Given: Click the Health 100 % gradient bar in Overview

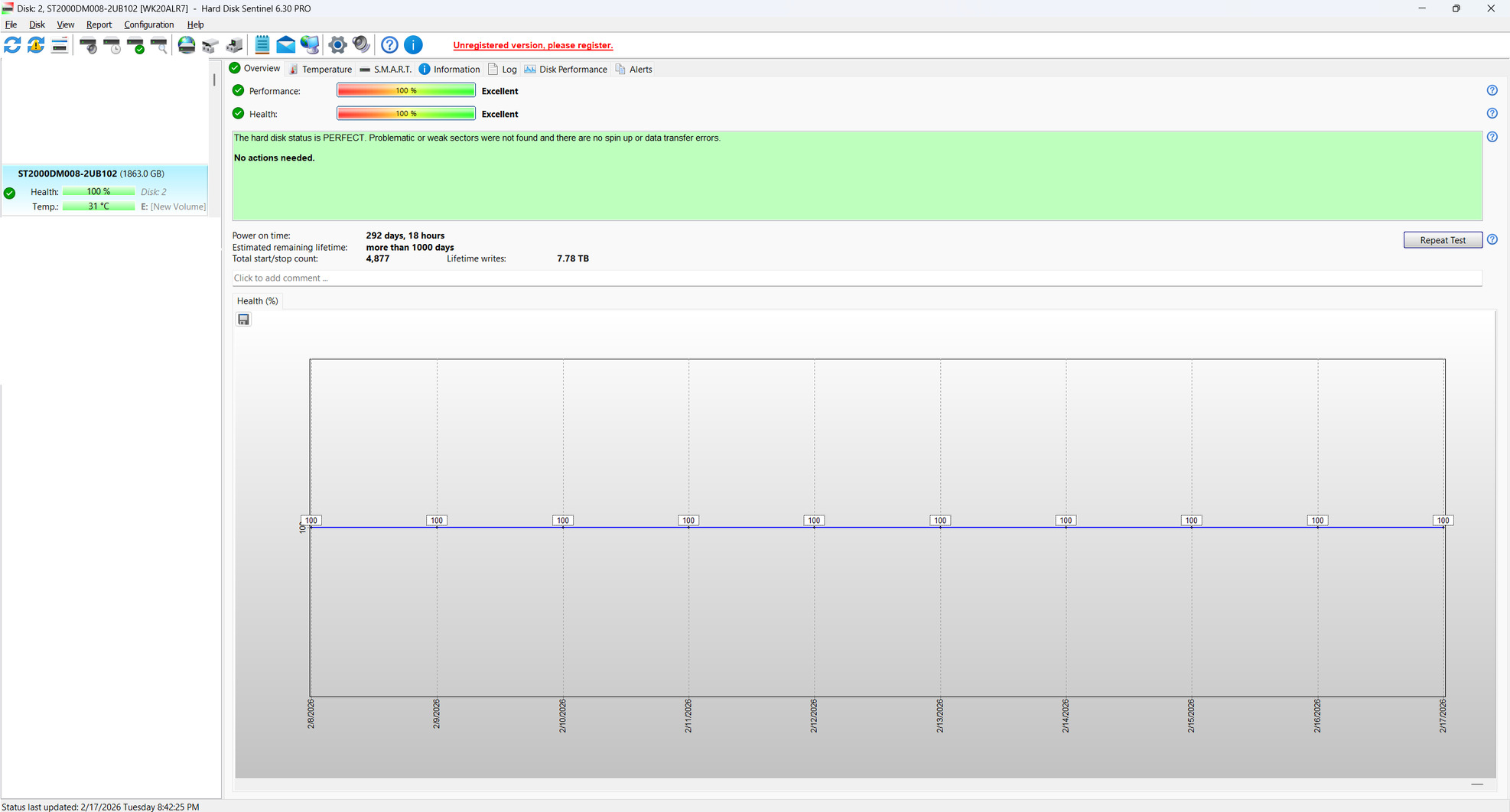Looking at the screenshot, I should [406, 113].
